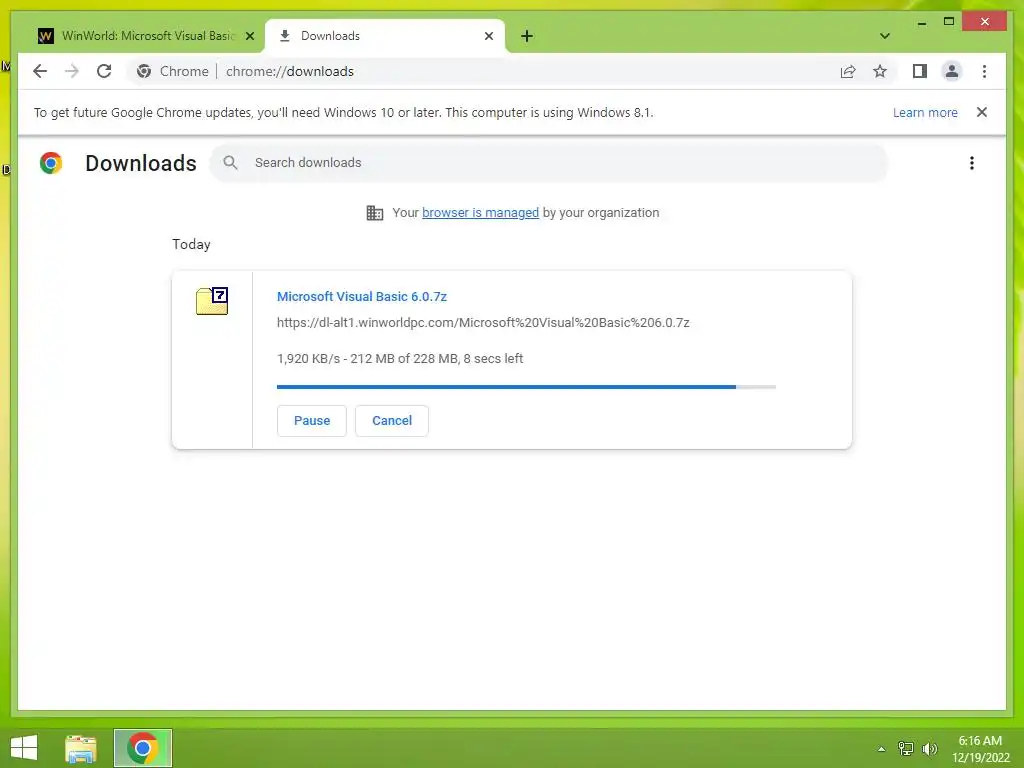Close the Downloads tab
Screen dimensions: 1024x768
[488, 36]
